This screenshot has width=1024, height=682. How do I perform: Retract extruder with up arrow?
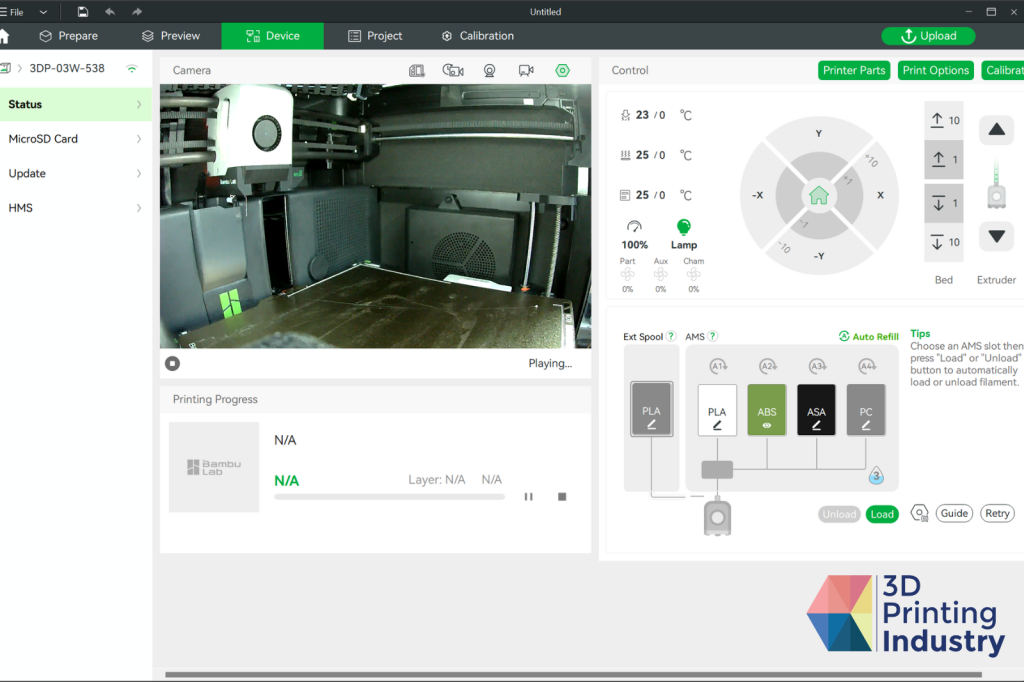click(996, 128)
